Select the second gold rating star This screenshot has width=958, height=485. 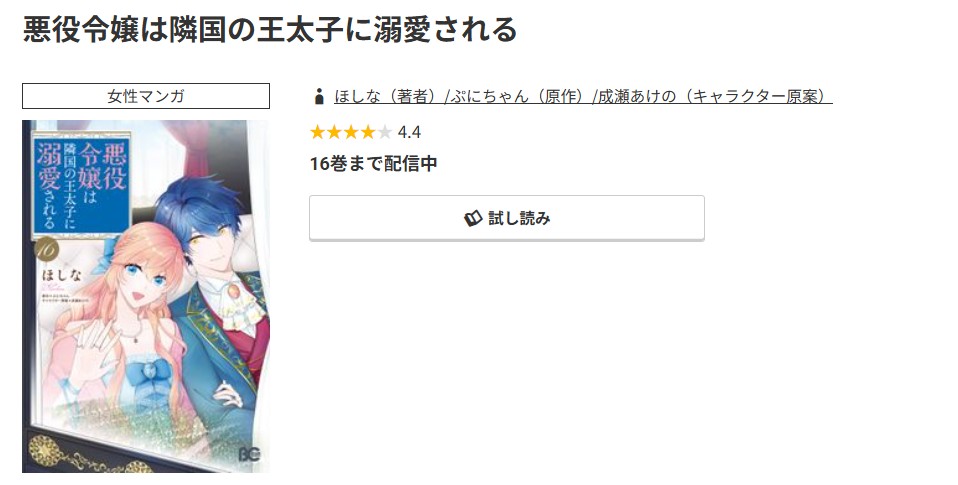[334, 132]
